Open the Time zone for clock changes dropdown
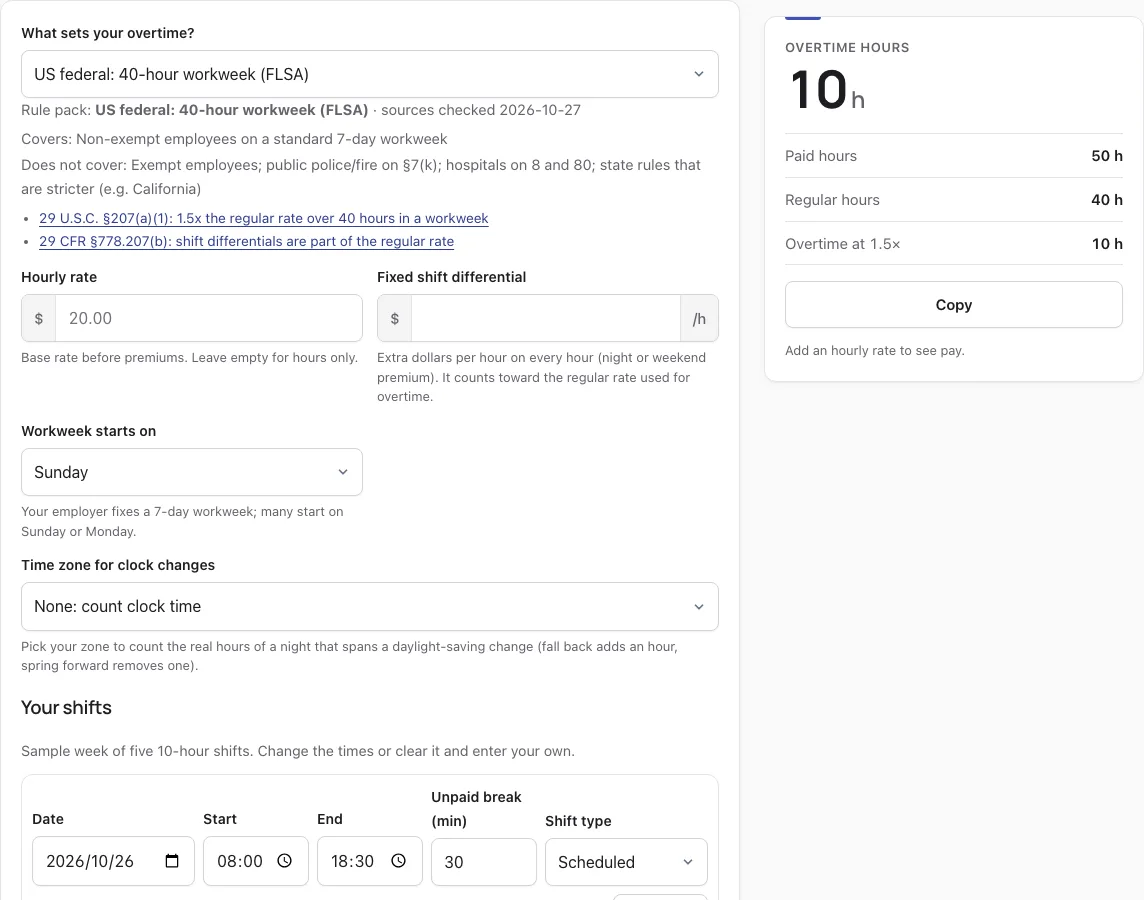 coord(370,606)
